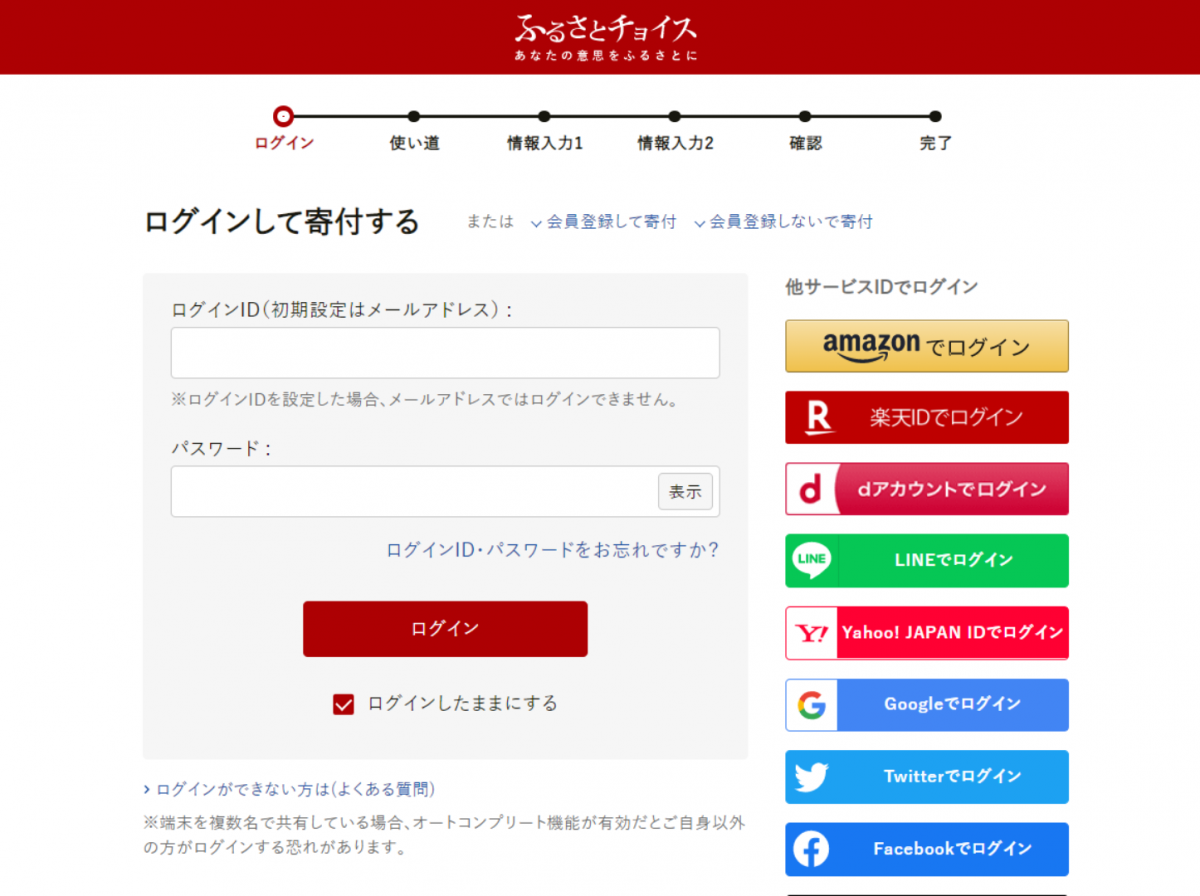Click the パスワード: label
This screenshot has height=896, width=1200.
pos(221,449)
